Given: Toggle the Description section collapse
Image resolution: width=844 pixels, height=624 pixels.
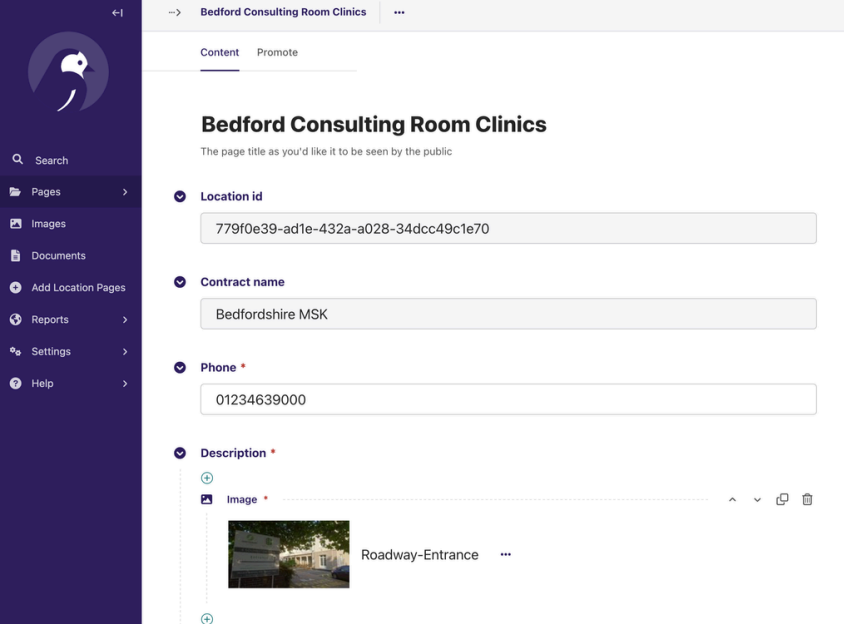Looking at the screenshot, I should point(180,453).
